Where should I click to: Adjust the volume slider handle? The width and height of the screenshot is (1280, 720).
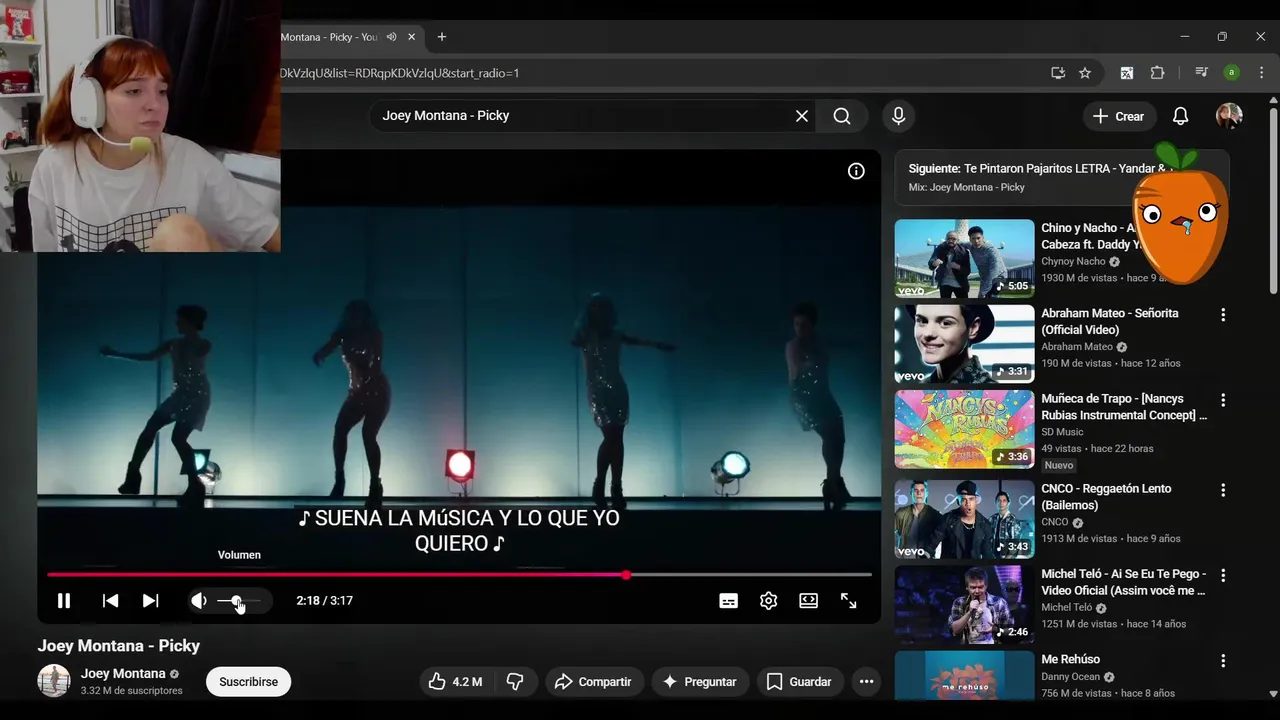(237, 601)
